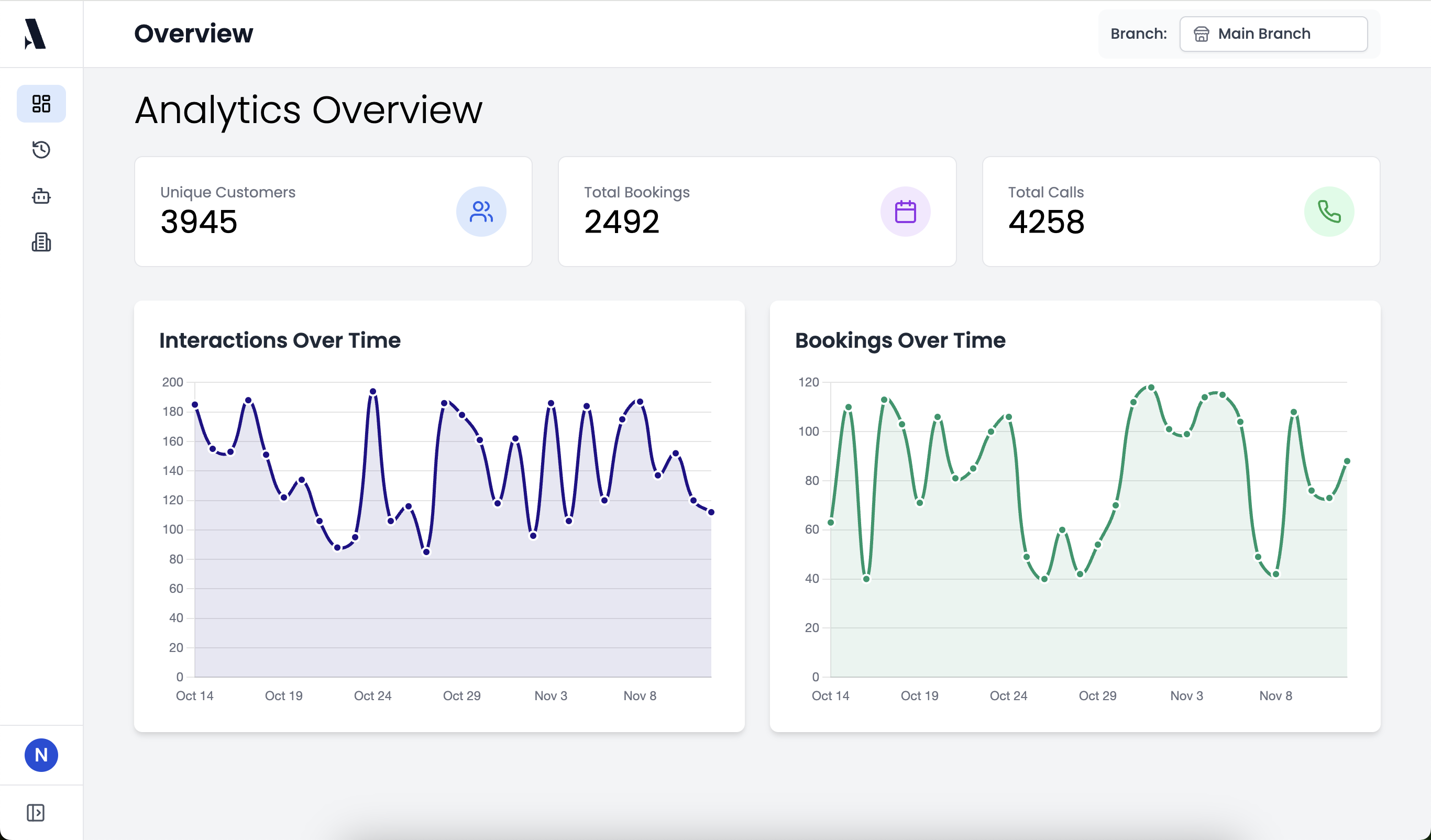This screenshot has width=1431, height=840.
Task: Select the dashboard grid icon in the sidebar
Action: [x=41, y=103]
